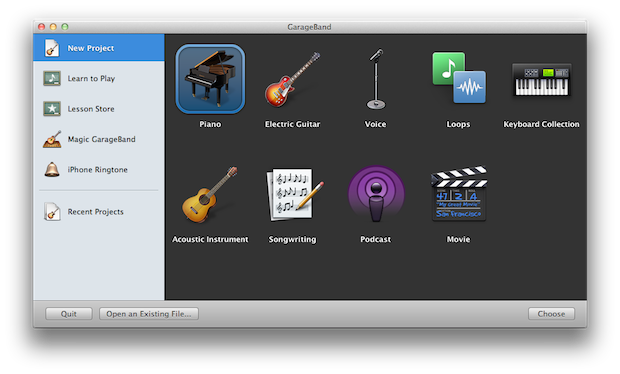Open the New Project section
The image size is (620, 374).
point(99,47)
